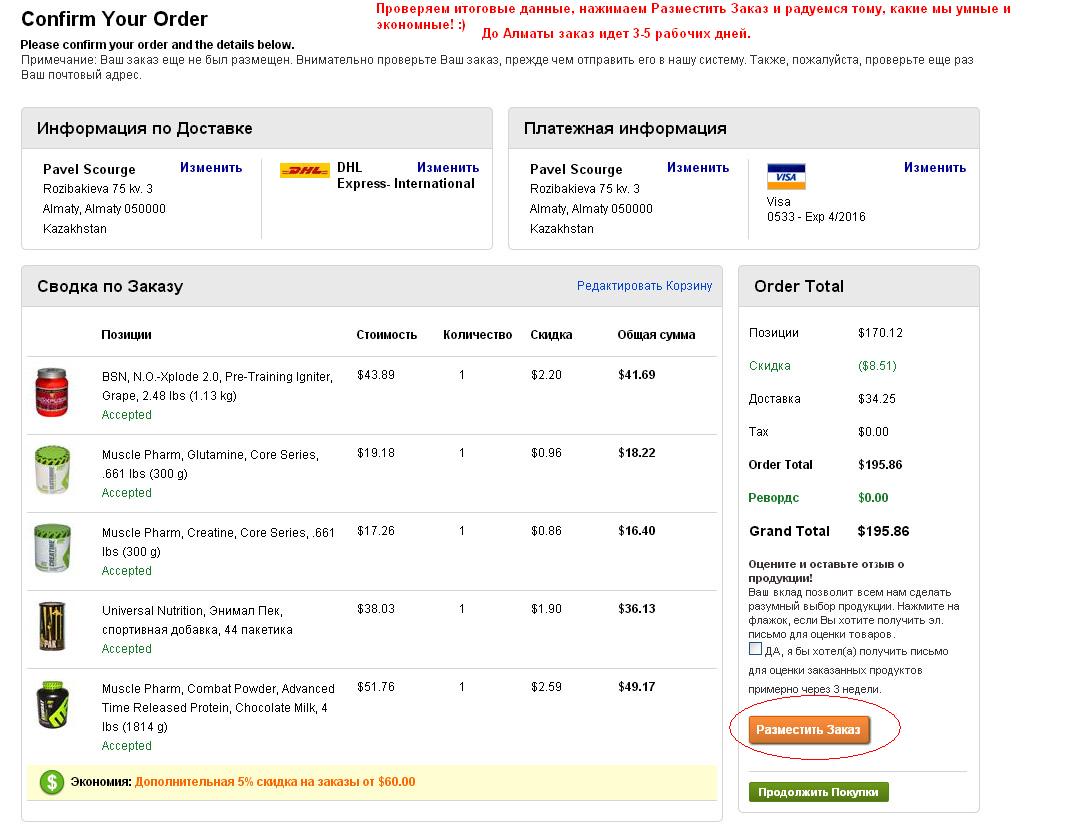This screenshot has height=838, width=1078.
Task: Click Accepted status under Glutamine
Action: point(126,492)
